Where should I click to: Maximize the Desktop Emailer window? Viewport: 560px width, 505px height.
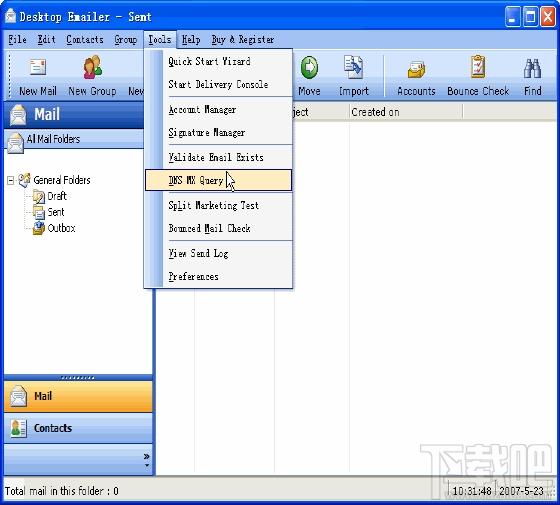point(530,16)
